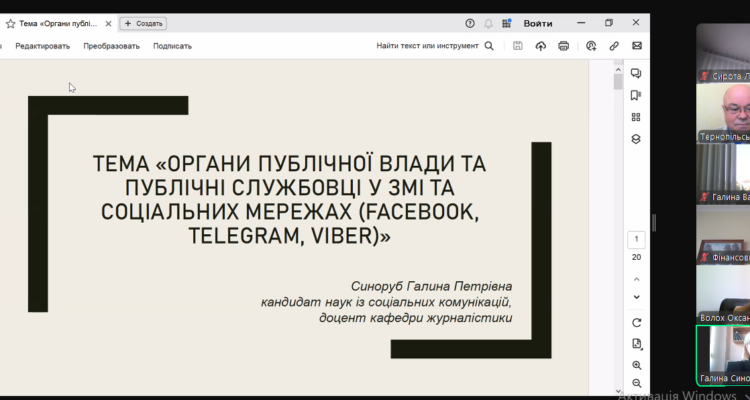This screenshot has width=750, height=400.
Task: Click the "Войти" sign-in button
Action: [538, 23]
